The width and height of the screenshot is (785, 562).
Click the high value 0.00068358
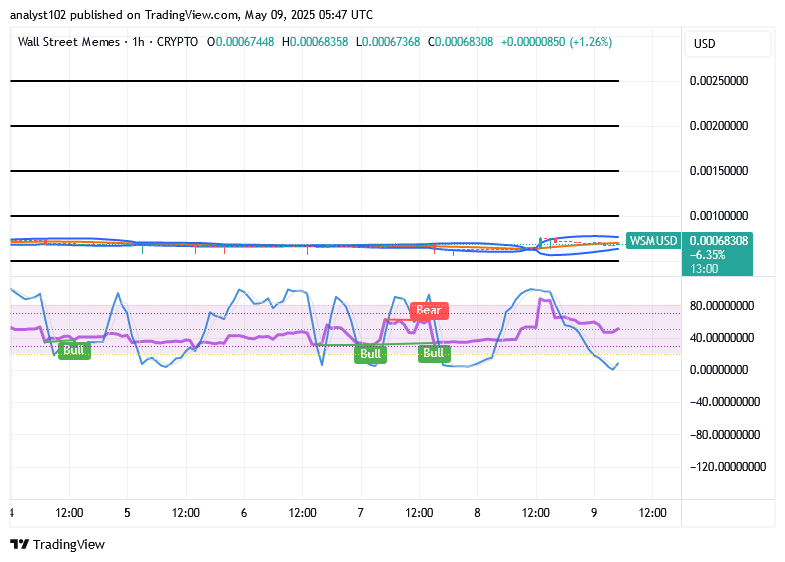[x=319, y=42]
